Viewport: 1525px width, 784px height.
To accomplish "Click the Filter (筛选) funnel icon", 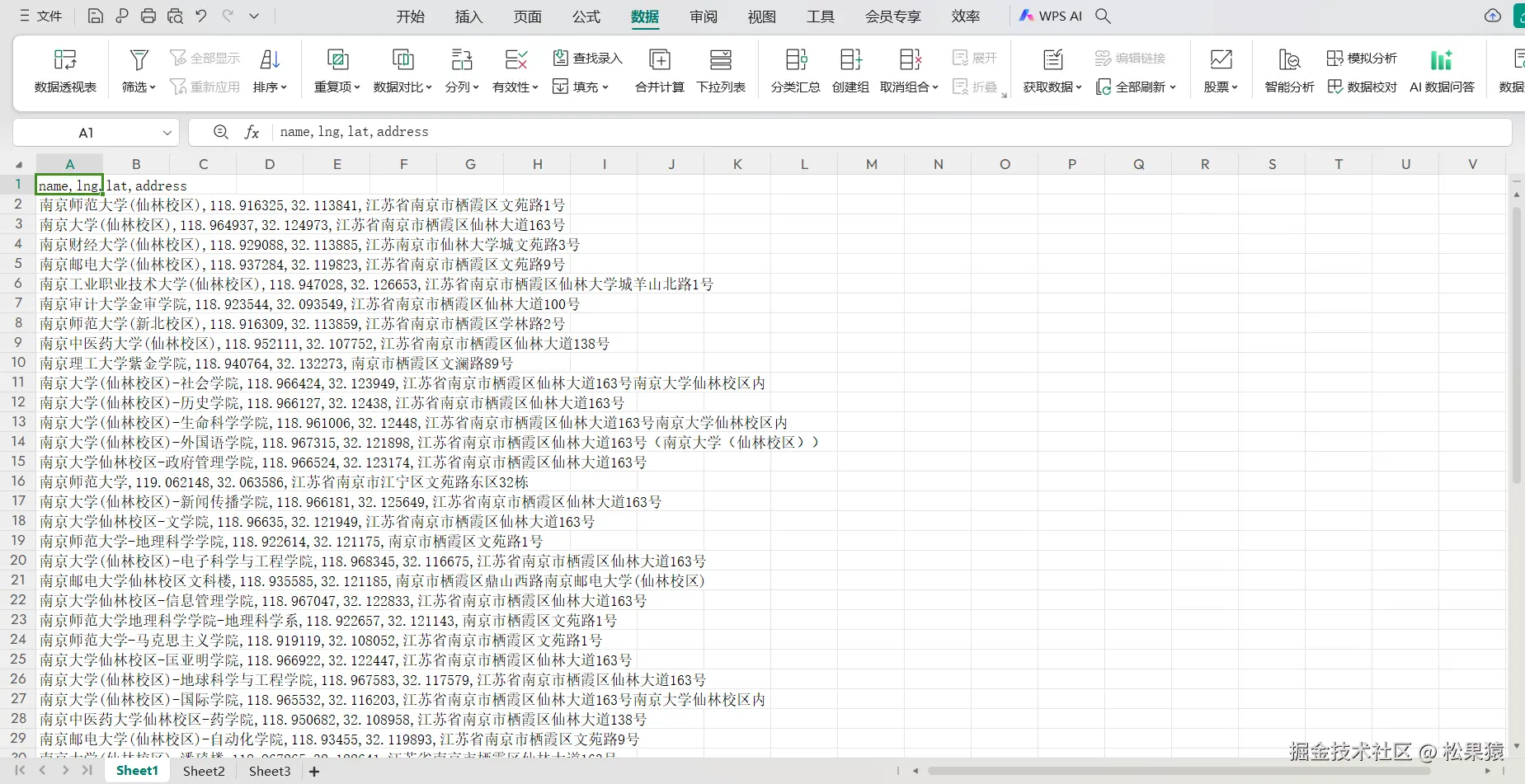I will point(139,59).
